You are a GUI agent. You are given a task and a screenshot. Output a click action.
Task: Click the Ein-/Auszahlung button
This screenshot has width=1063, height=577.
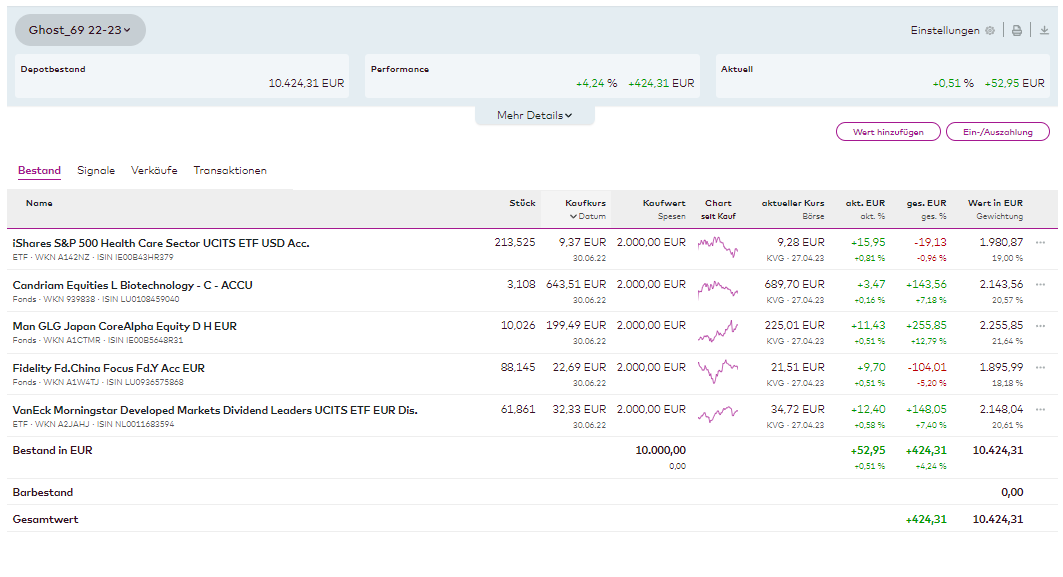coord(997,132)
